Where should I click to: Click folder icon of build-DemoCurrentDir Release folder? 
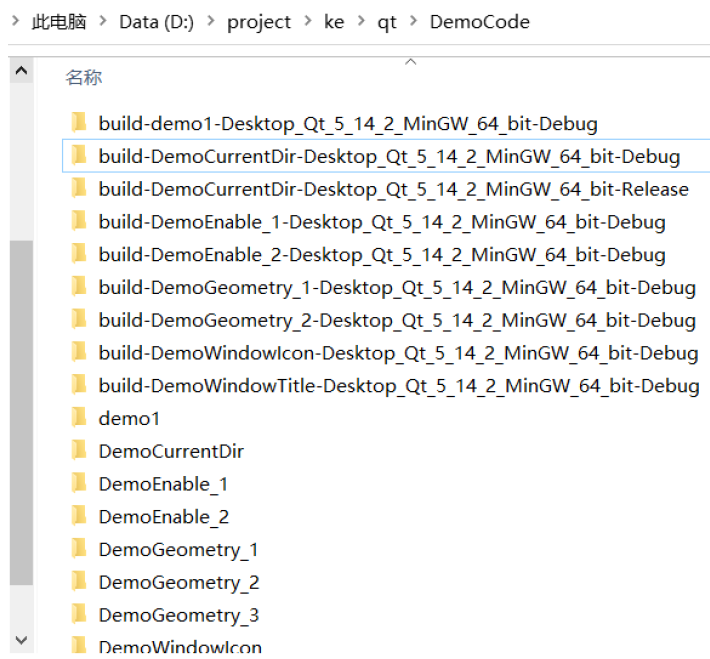pyautogui.click(x=79, y=188)
